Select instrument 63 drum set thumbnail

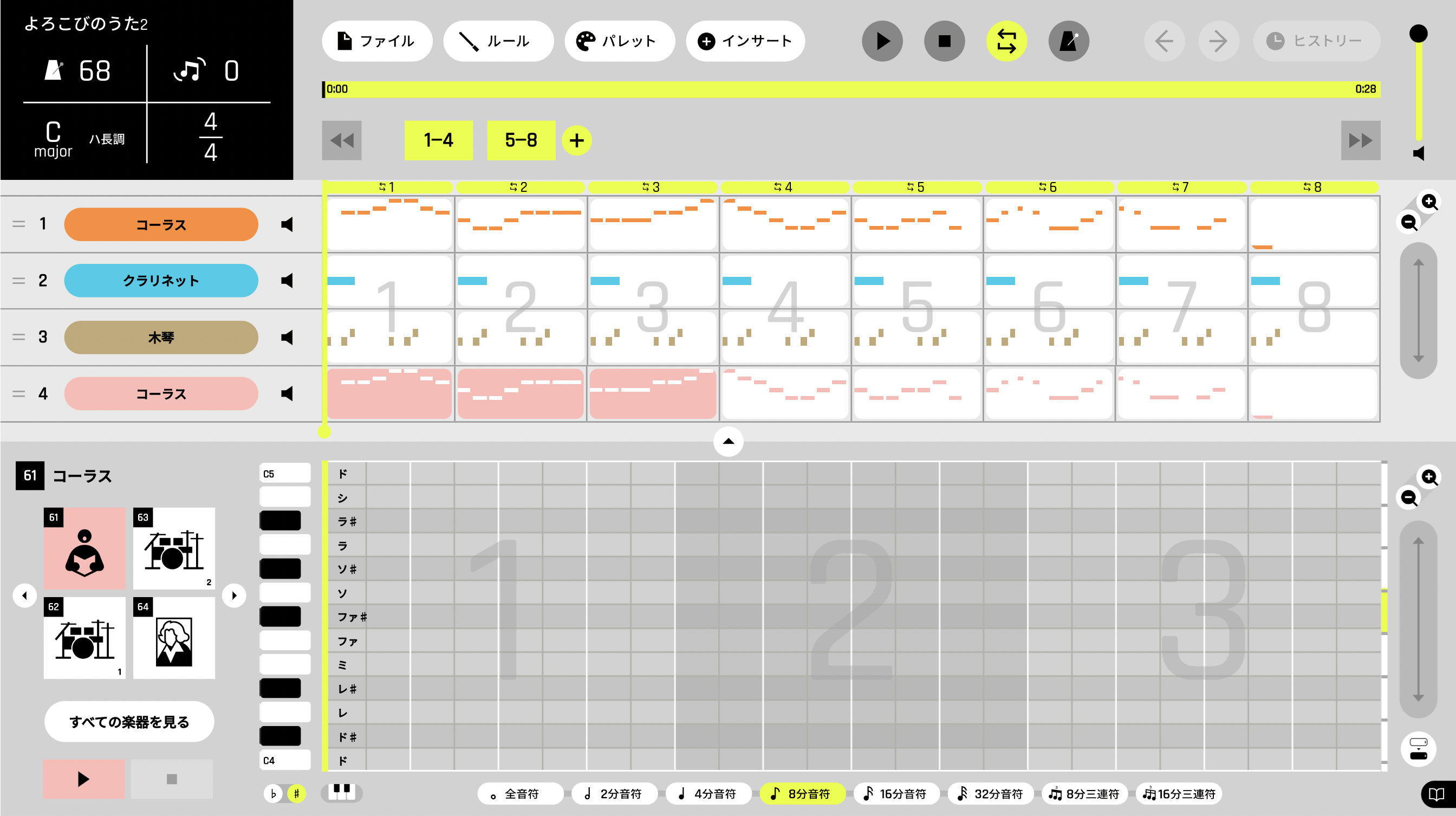(x=174, y=548)
